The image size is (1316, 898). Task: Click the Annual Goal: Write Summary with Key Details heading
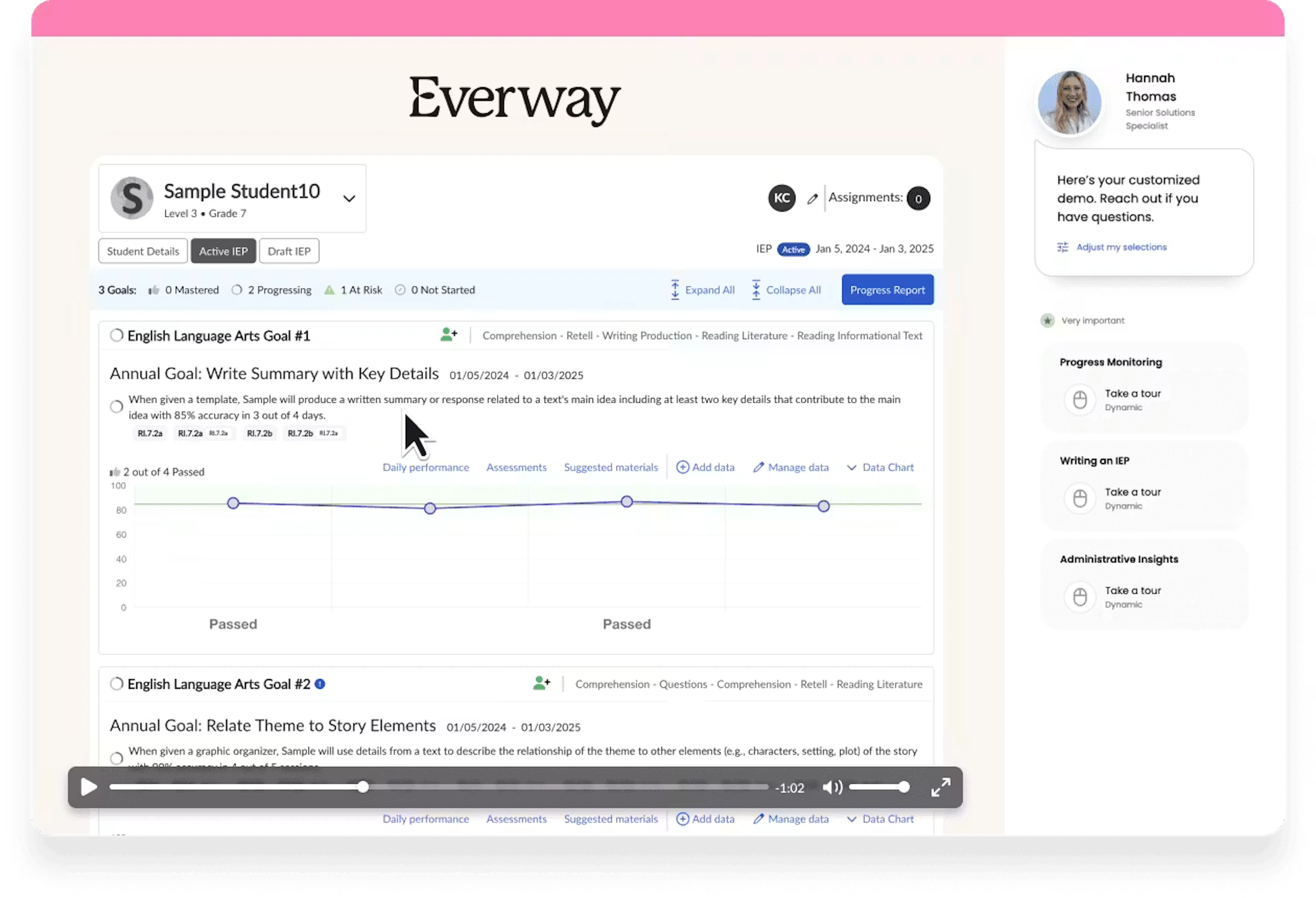tap(274, 374)
